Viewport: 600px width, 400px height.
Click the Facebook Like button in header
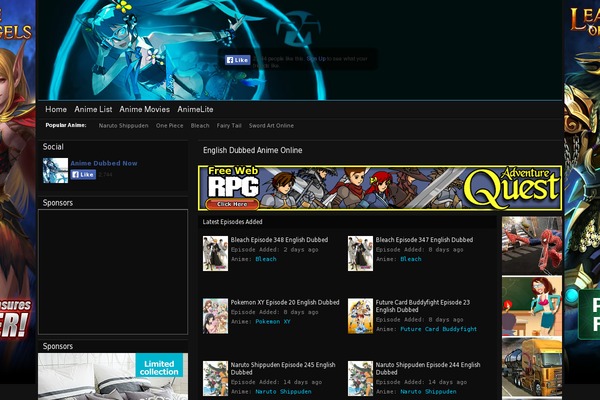coord(237,60)
